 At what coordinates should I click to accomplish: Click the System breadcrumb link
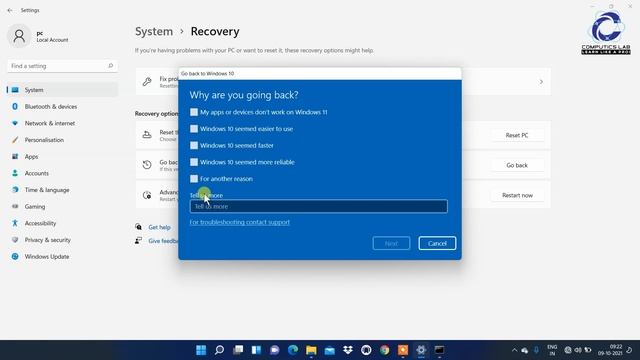(x=154, y=31)
